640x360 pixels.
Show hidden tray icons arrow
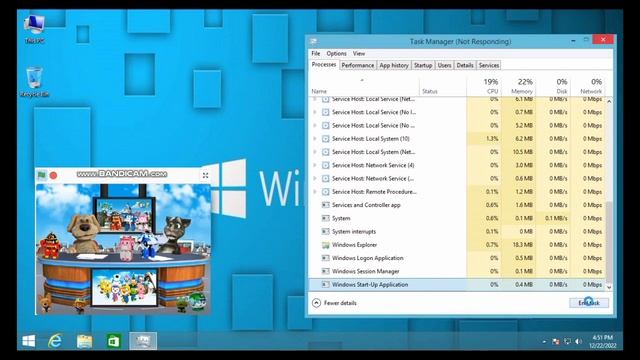[544, 342]
